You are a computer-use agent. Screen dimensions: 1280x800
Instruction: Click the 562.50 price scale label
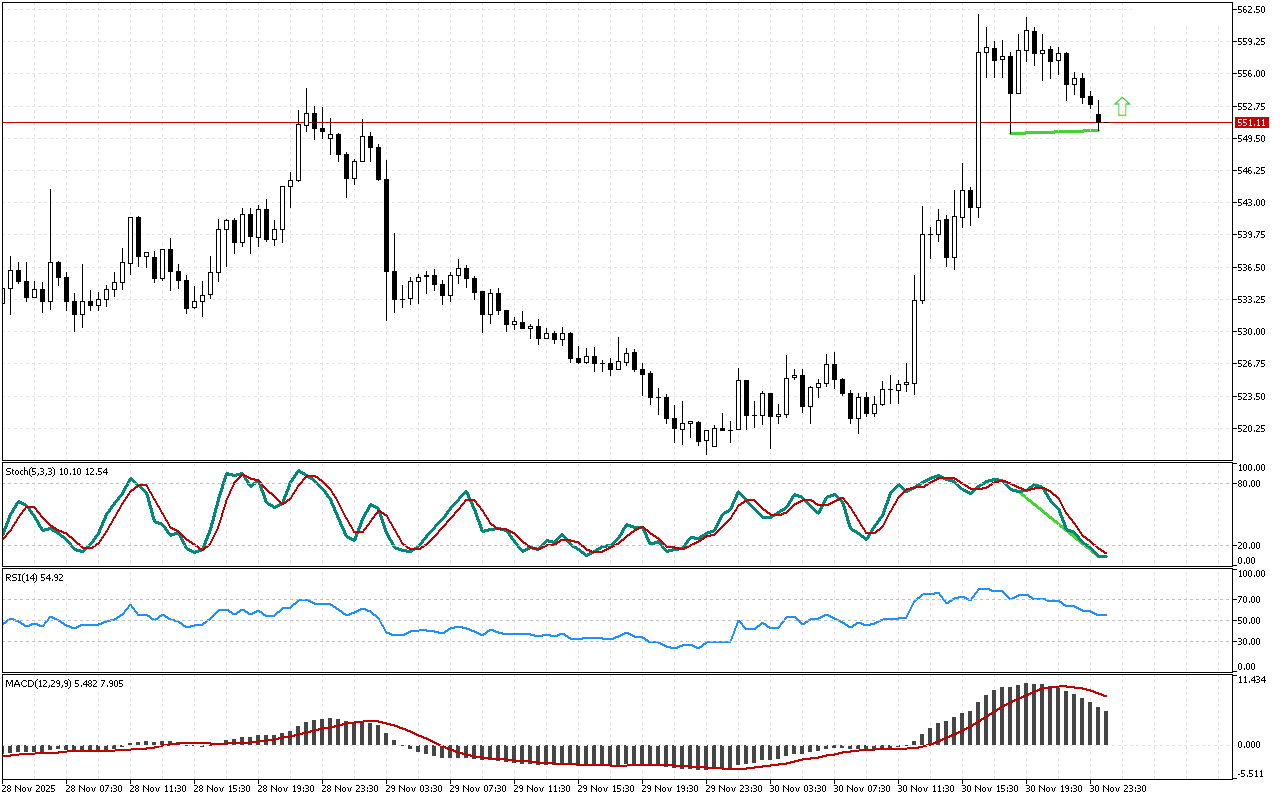[x=1251, y=9]
